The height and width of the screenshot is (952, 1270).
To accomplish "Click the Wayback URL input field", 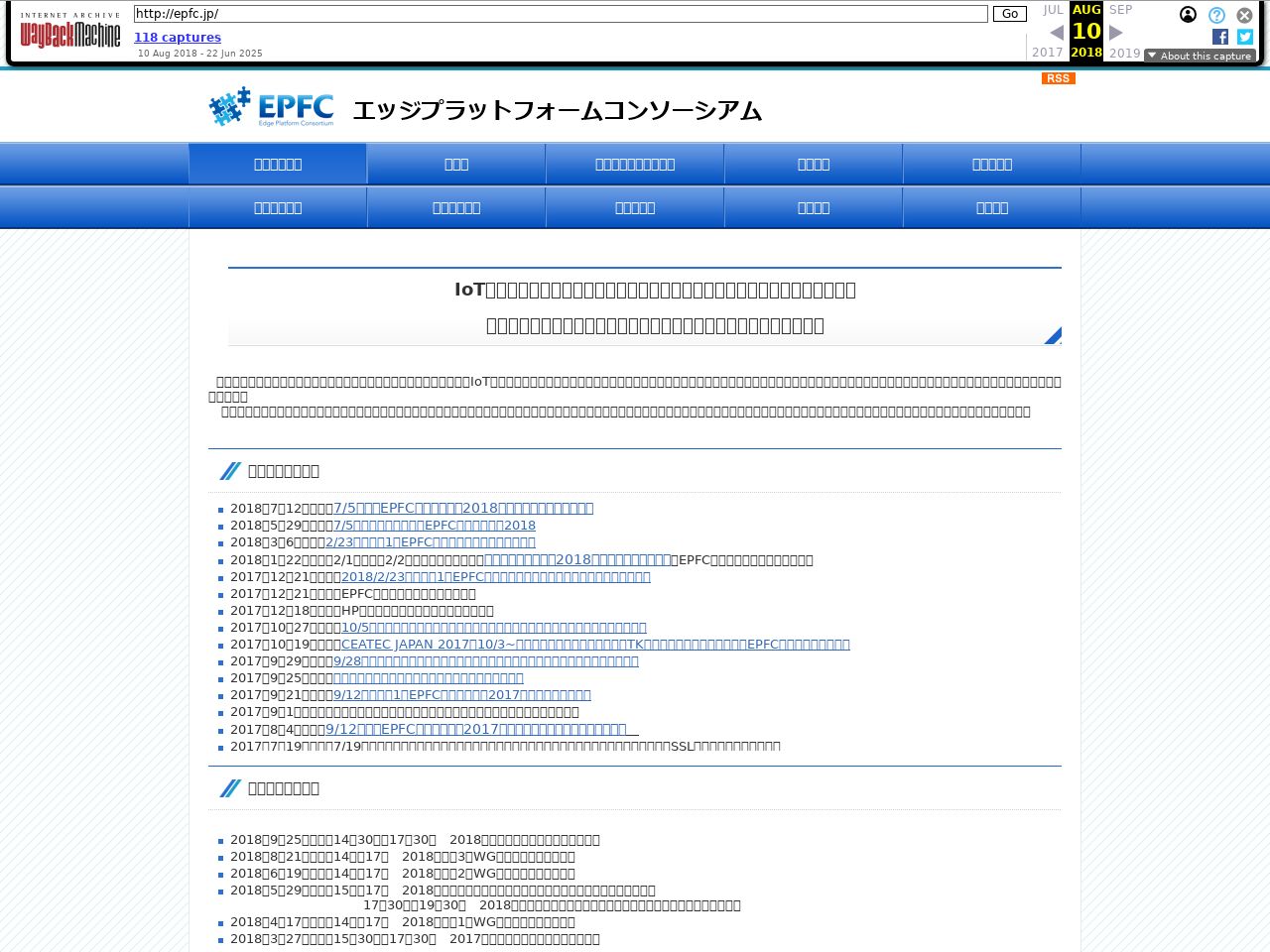I will [561, 14].
